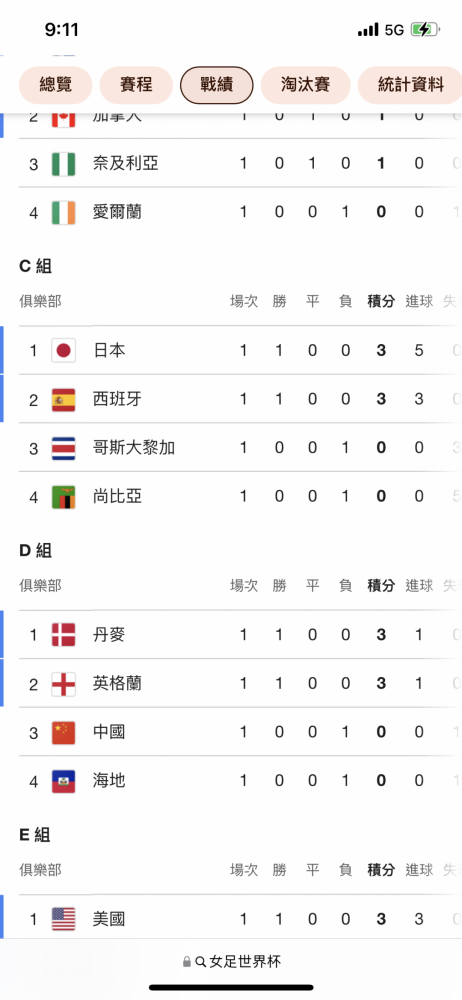Tap the Japan flag icon
Image resolution: width=462 pixels, height=1000 pixels.
tap(63, 350)
